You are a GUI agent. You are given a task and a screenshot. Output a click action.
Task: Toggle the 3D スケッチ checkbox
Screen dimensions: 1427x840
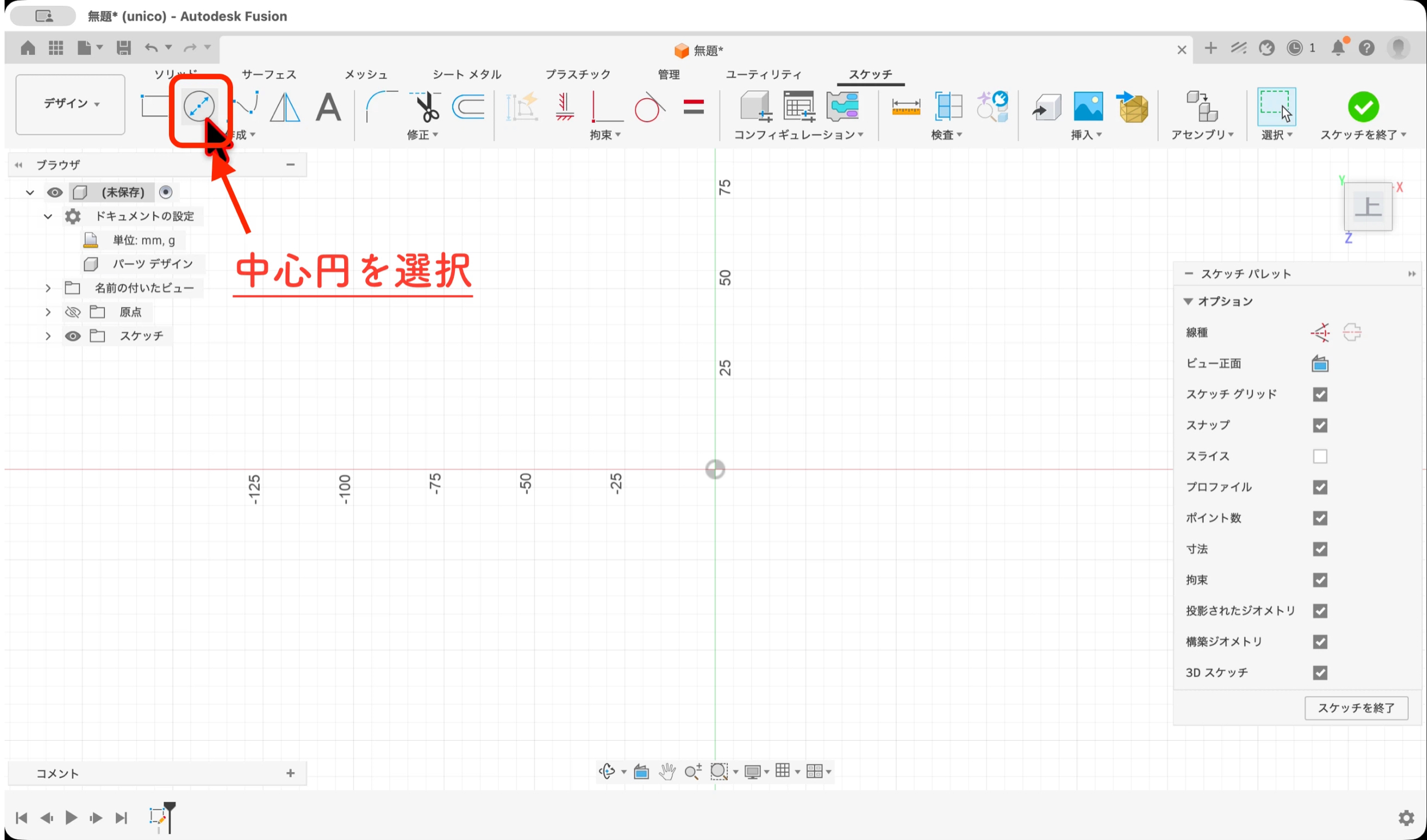(x=1320, y=673)
